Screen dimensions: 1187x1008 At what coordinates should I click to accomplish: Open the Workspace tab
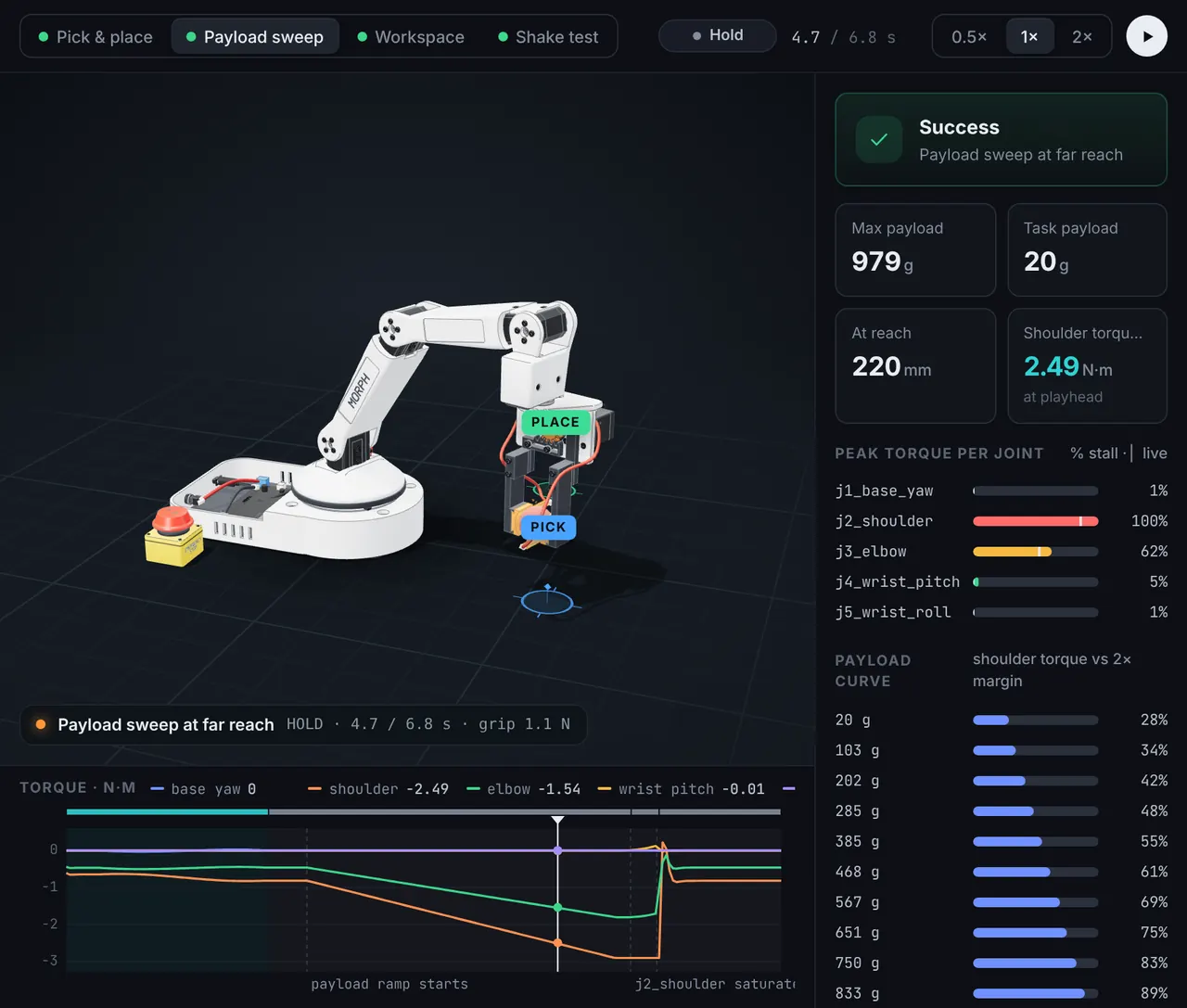pyautogui.click(x=411, y=37)
